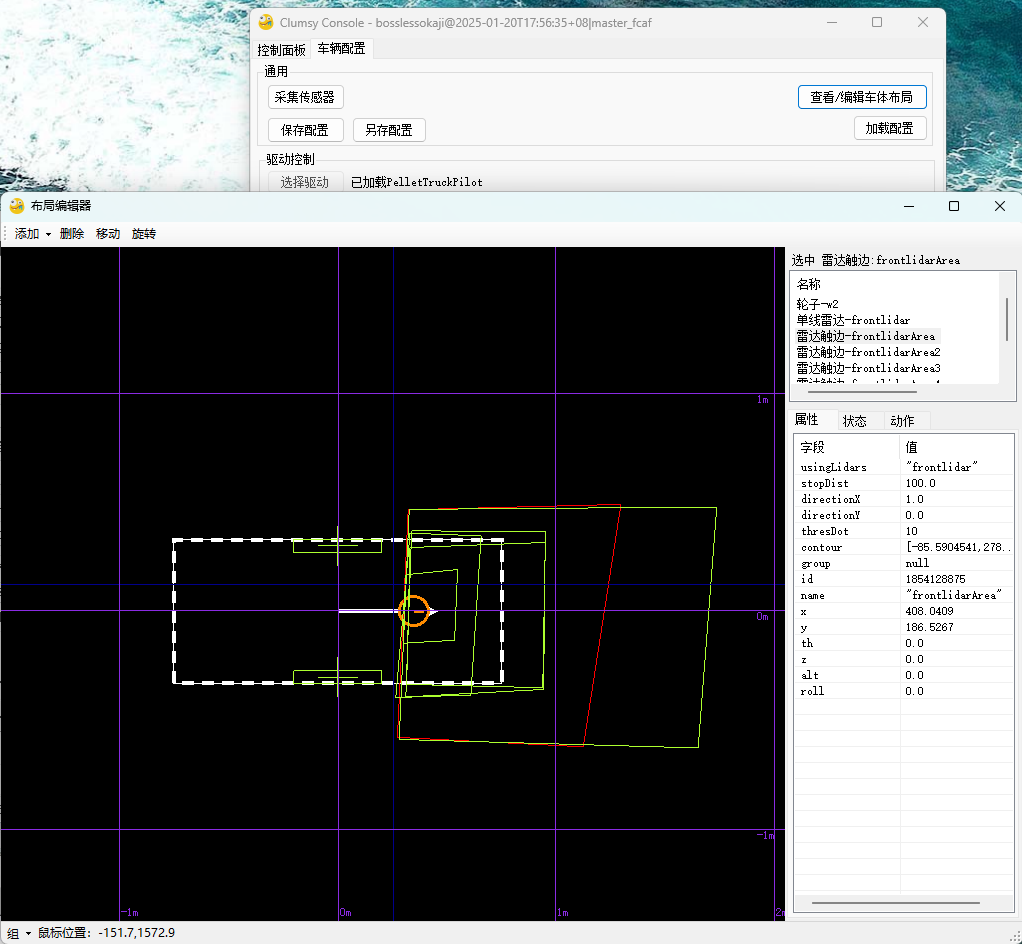Click the orange lidar circle marker on canvas

[x=414, y=611]
